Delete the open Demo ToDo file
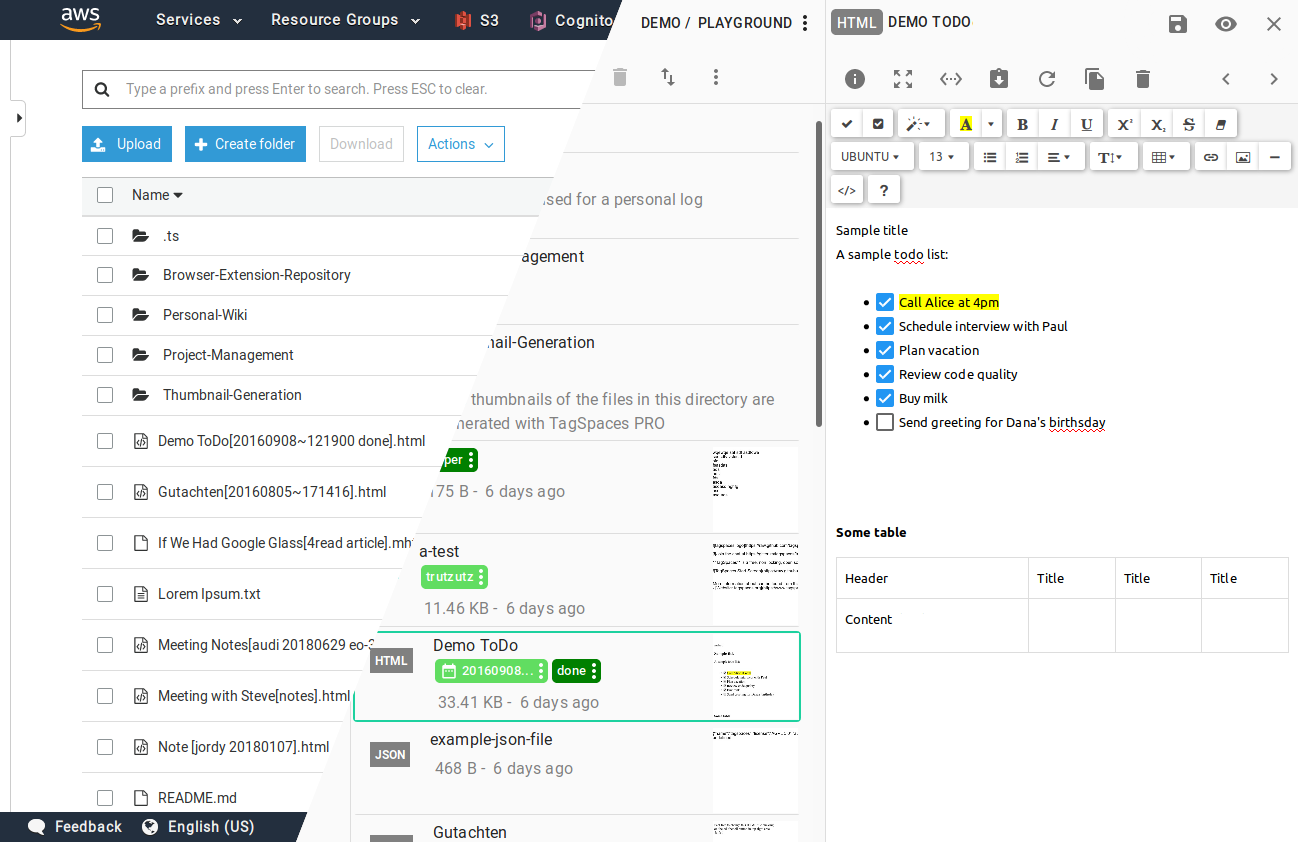1298x842 pixels. (1142, 78)
